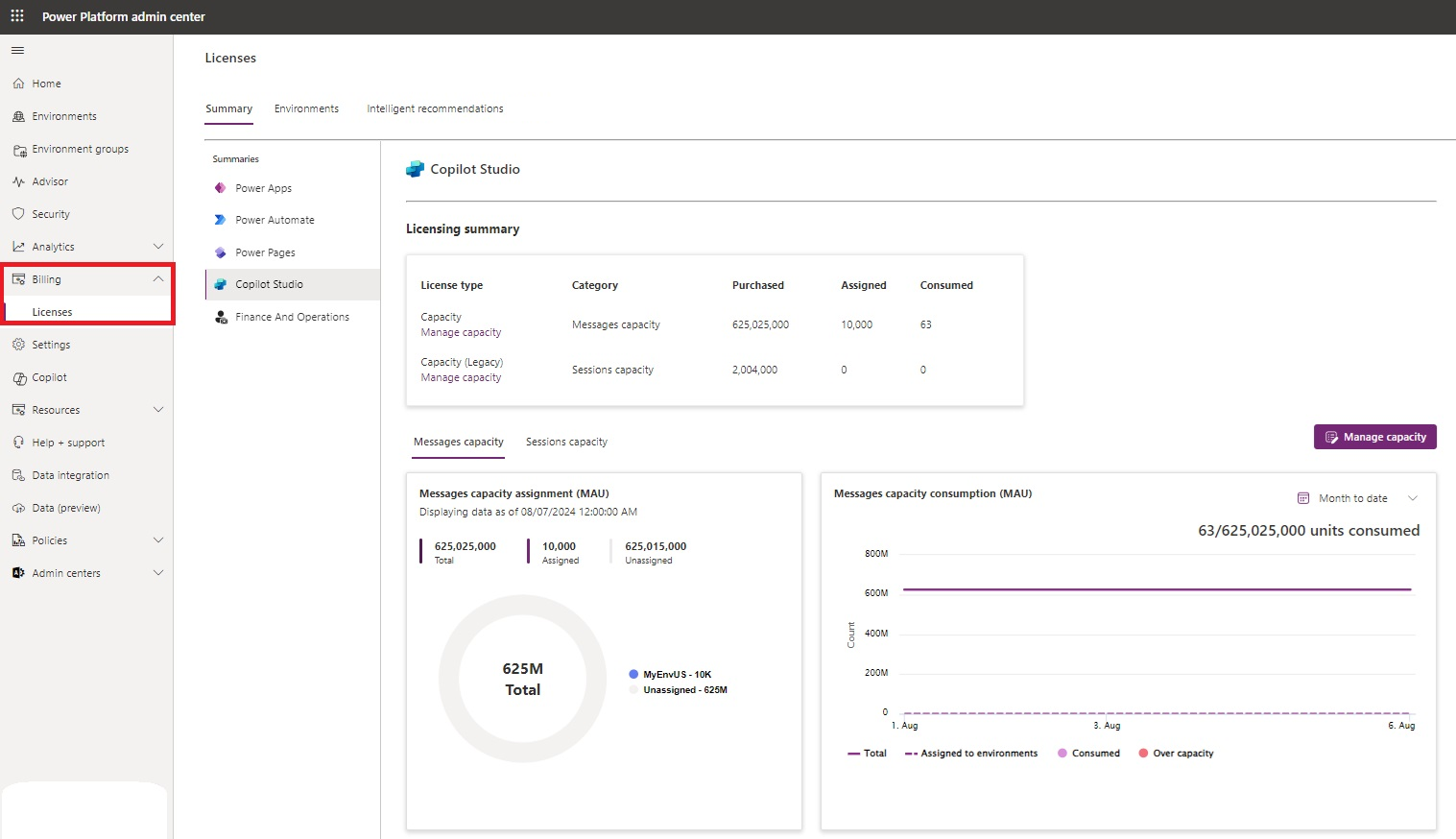
Task: Click the 10,000 assigned cell in table
Action: (856, 324)
